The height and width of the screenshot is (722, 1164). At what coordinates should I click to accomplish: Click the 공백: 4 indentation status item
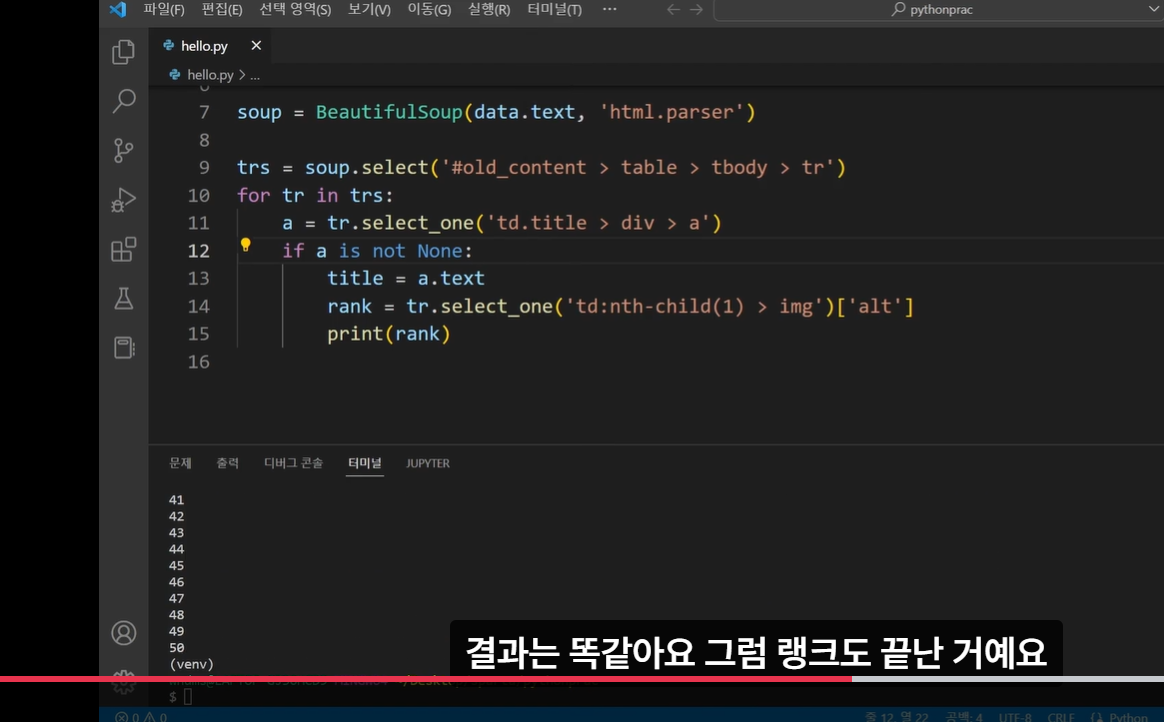coord(964,717)
